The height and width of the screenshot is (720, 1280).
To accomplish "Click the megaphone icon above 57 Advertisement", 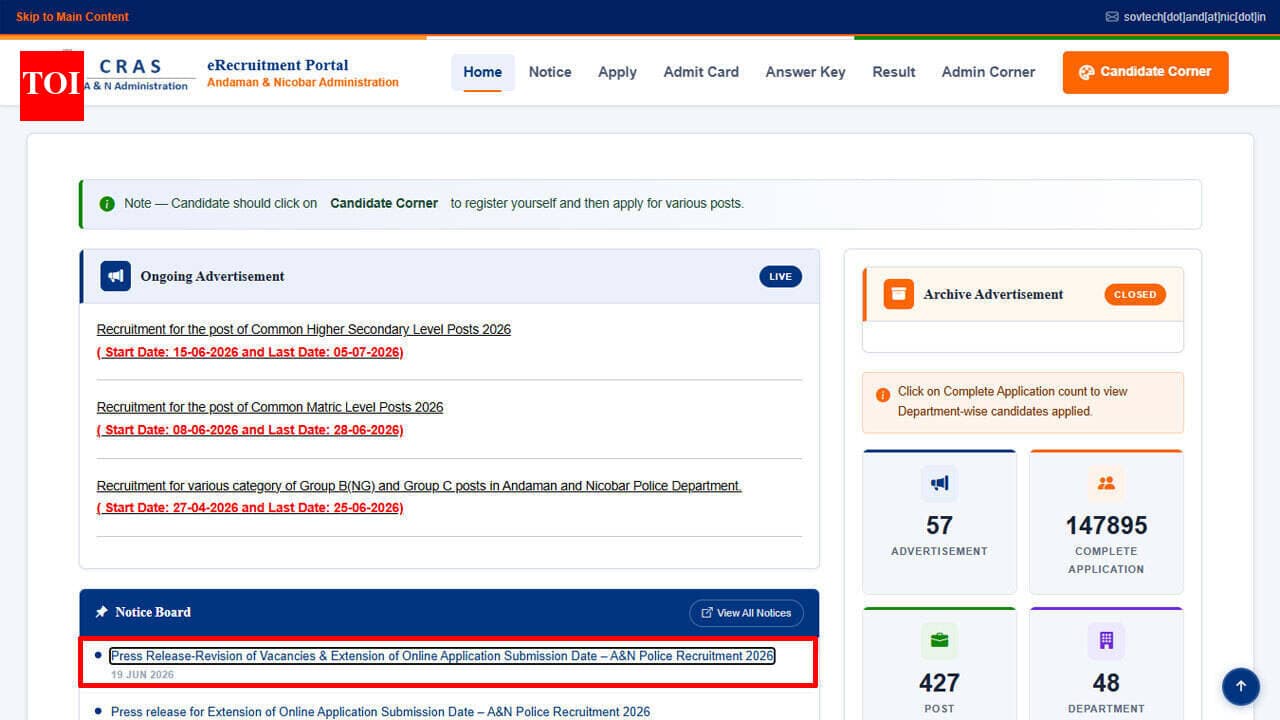I will pyautogui.click(x=939, y=484).
